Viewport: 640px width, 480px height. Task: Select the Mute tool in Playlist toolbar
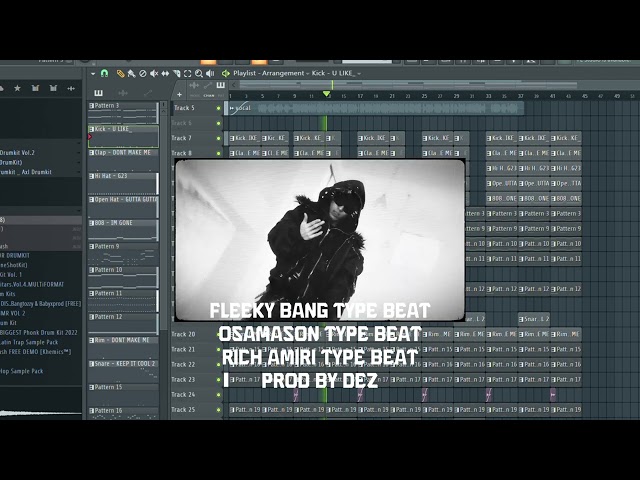(154, 73)
